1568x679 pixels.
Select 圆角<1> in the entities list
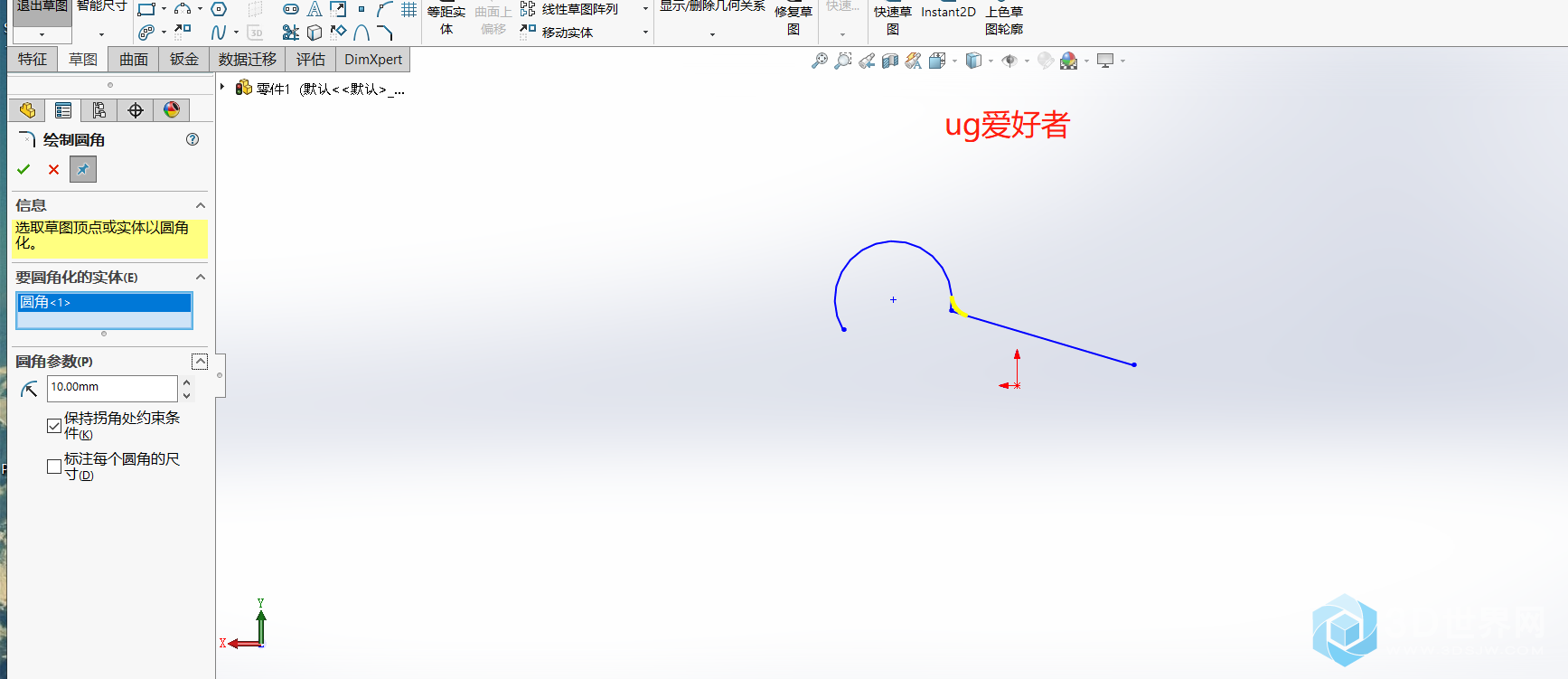(104, 302)
